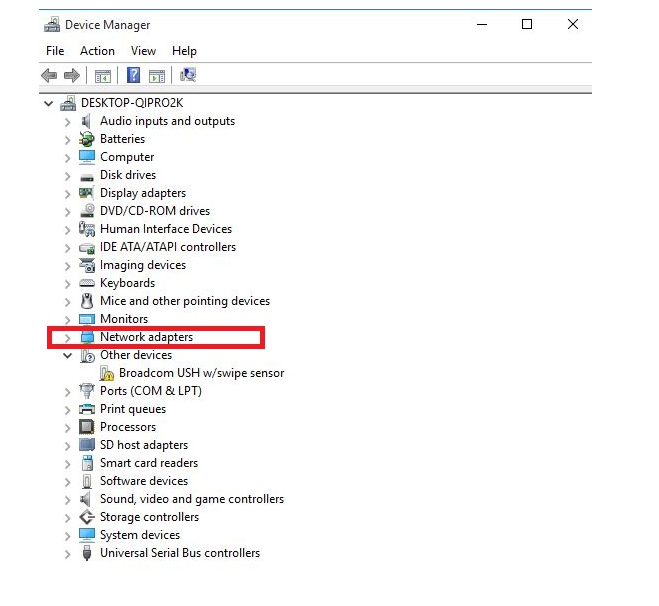
Task: Open the Help menu
Action: (x=184, y=51)
